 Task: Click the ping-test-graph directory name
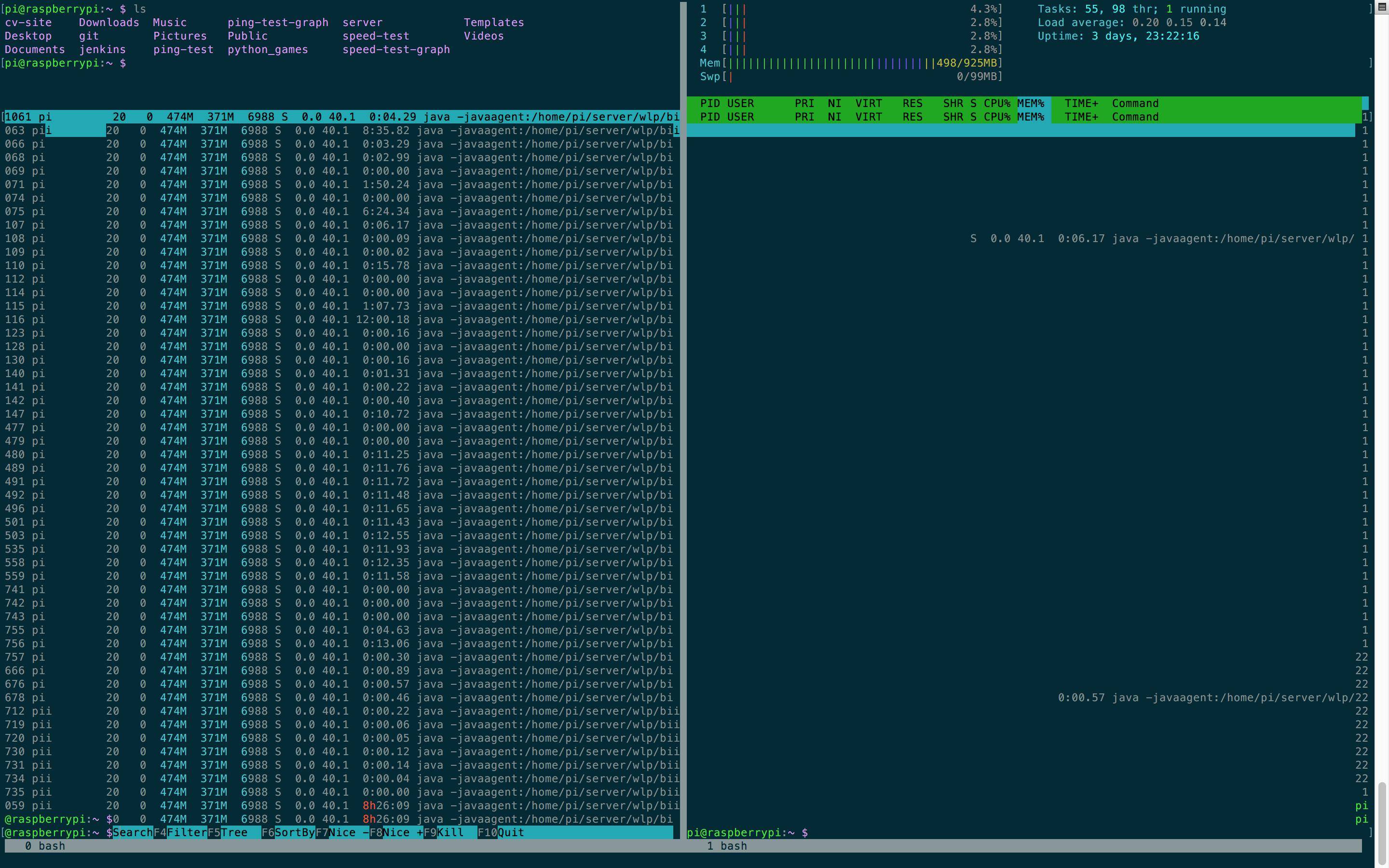(278, 22)
